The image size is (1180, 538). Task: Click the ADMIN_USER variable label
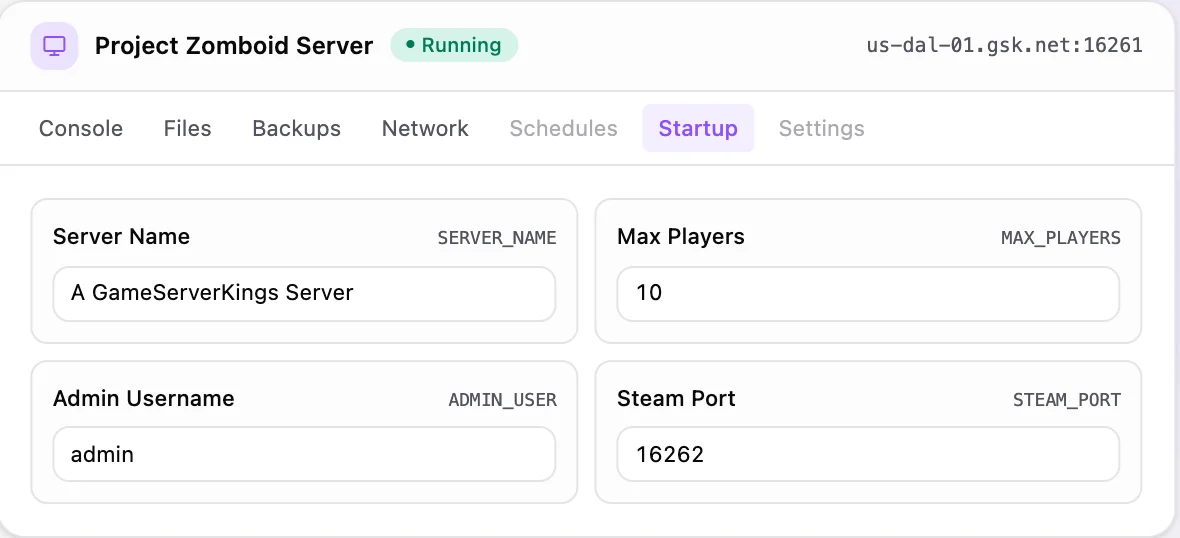click(x=503, y=400)
